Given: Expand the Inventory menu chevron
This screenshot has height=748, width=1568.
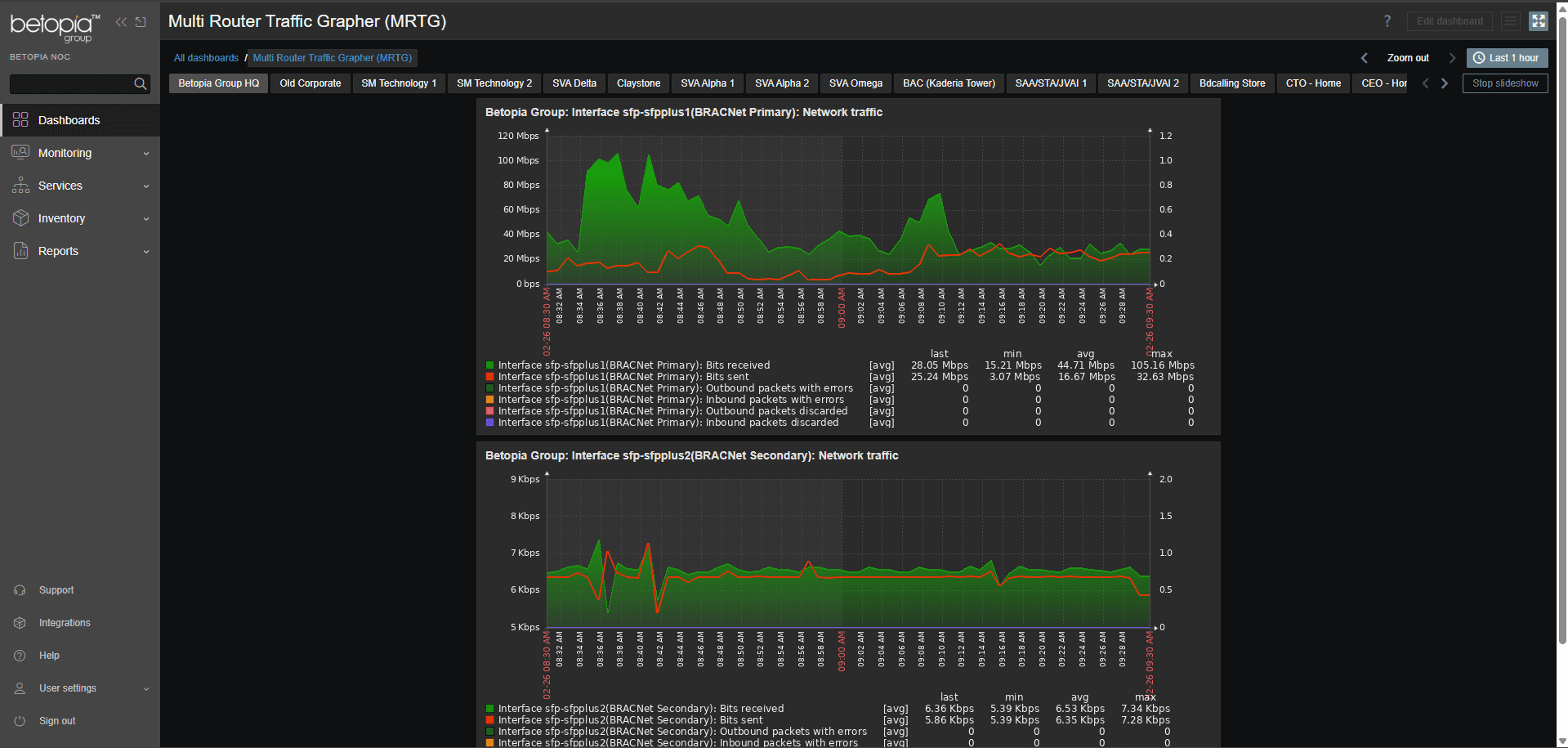Looking at the screenshot, I should pyautogui.click(x=146, y=219).
